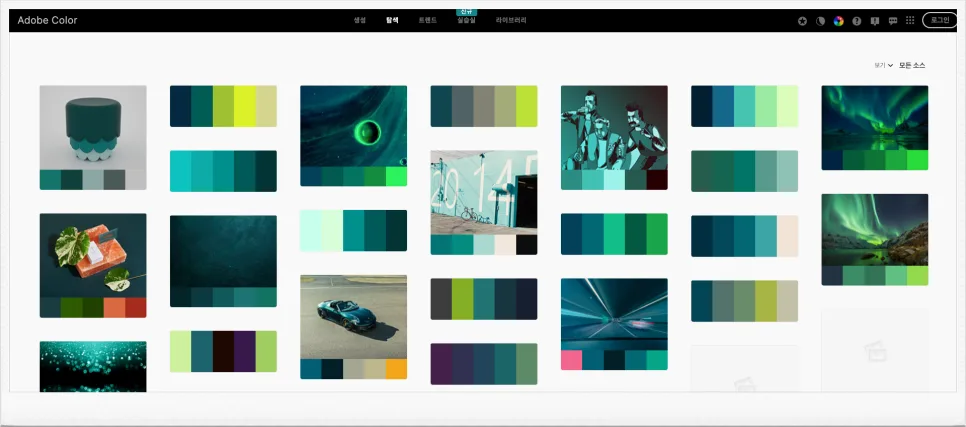Pick the dark purple swatch in lime-purple palette
Viewport: 966px width, 427px height.
point(245,351)
